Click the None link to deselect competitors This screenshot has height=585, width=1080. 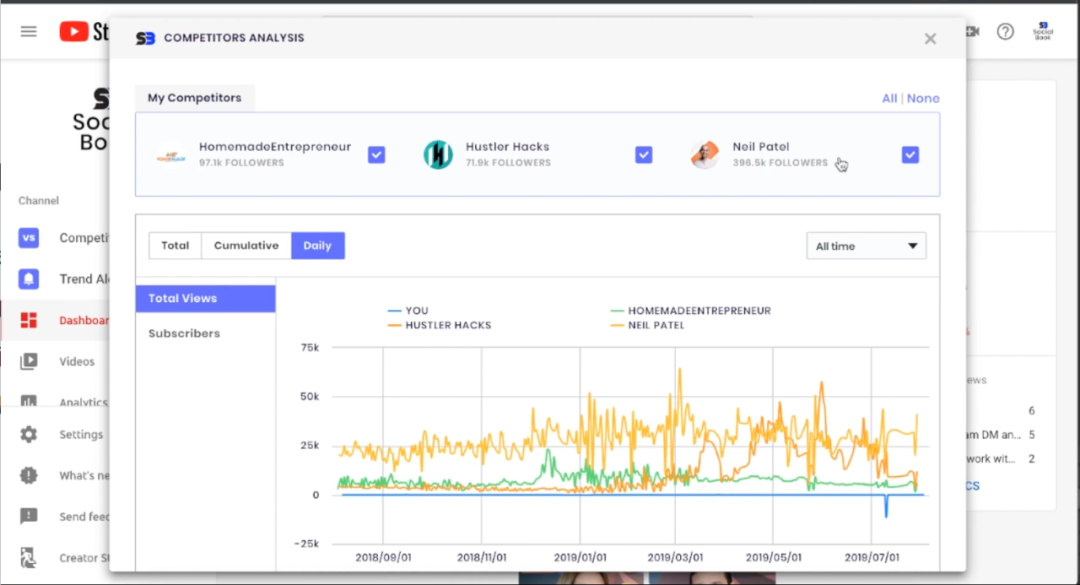[x=923, y=98]
